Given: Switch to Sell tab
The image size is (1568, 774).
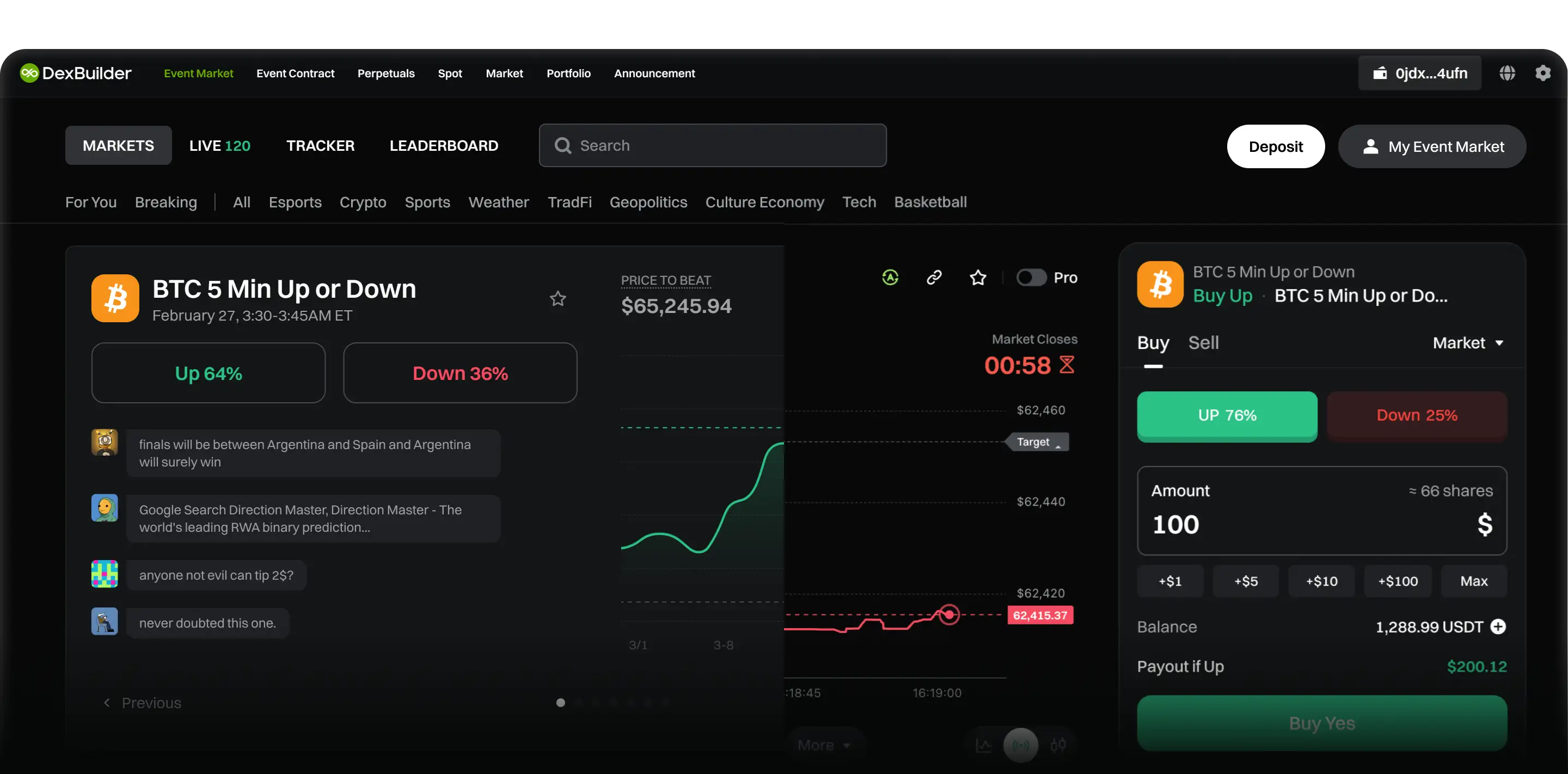Looking at the screenshot, I should click(1203, 342).
